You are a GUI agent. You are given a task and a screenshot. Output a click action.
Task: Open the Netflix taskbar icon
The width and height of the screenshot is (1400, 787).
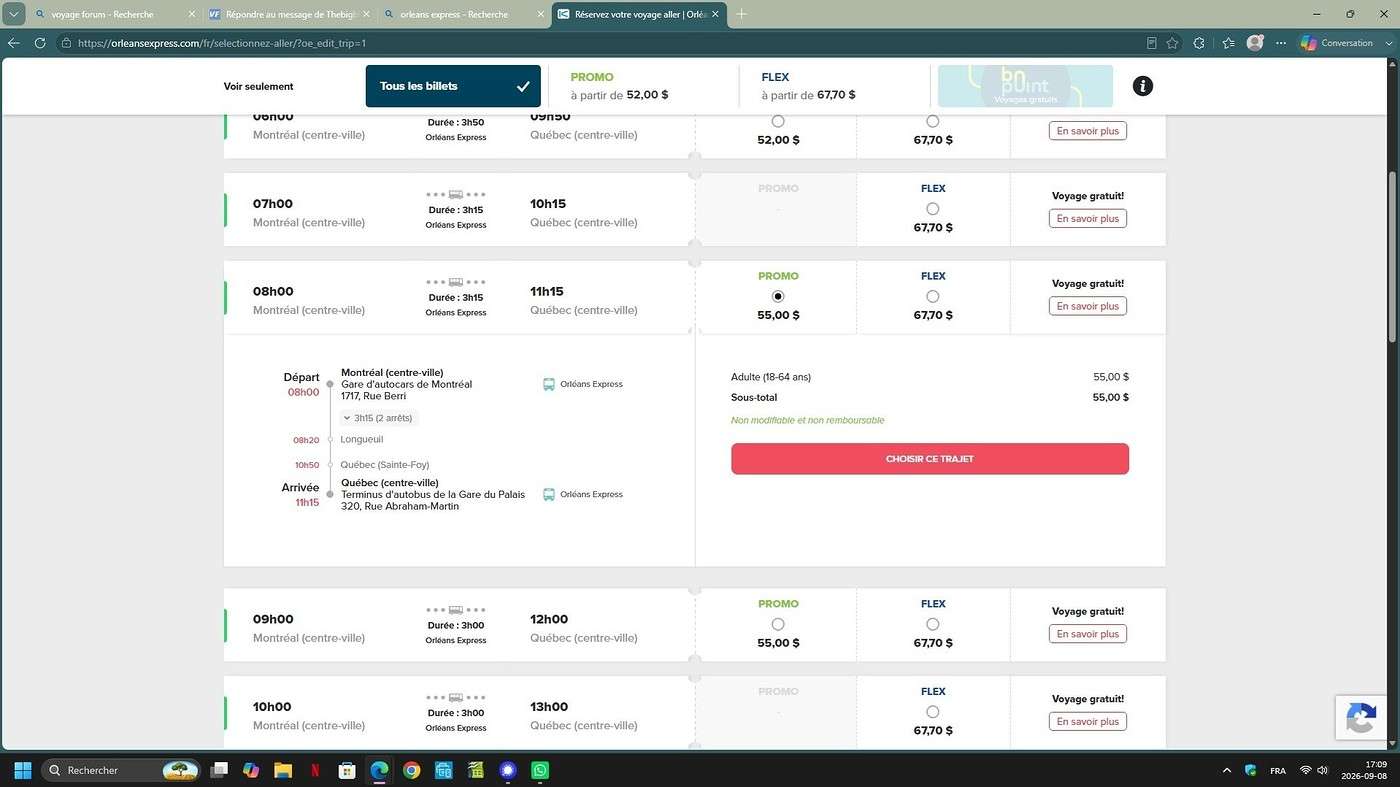pos(315,770)
